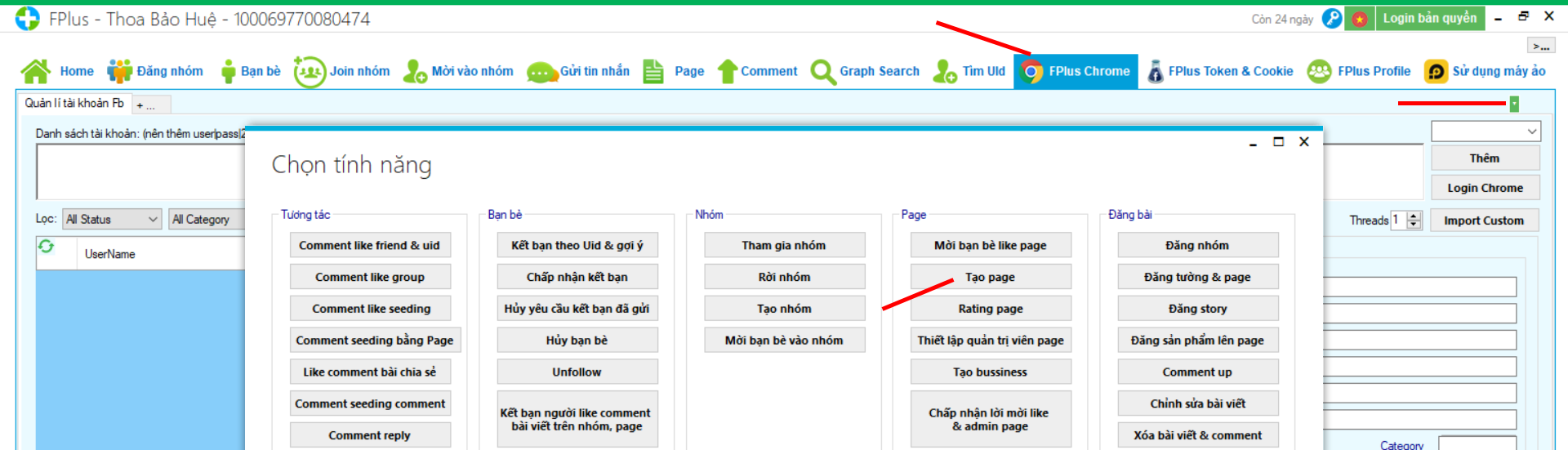Open Sử dụng máy ảo tool
1568x450 pixels.
click(1485, 72)
